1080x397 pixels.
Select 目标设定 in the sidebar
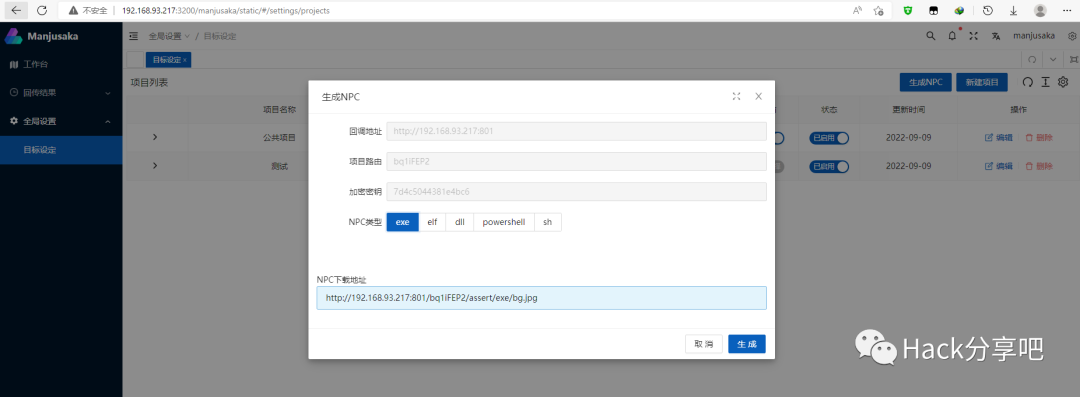click(61, 150)
